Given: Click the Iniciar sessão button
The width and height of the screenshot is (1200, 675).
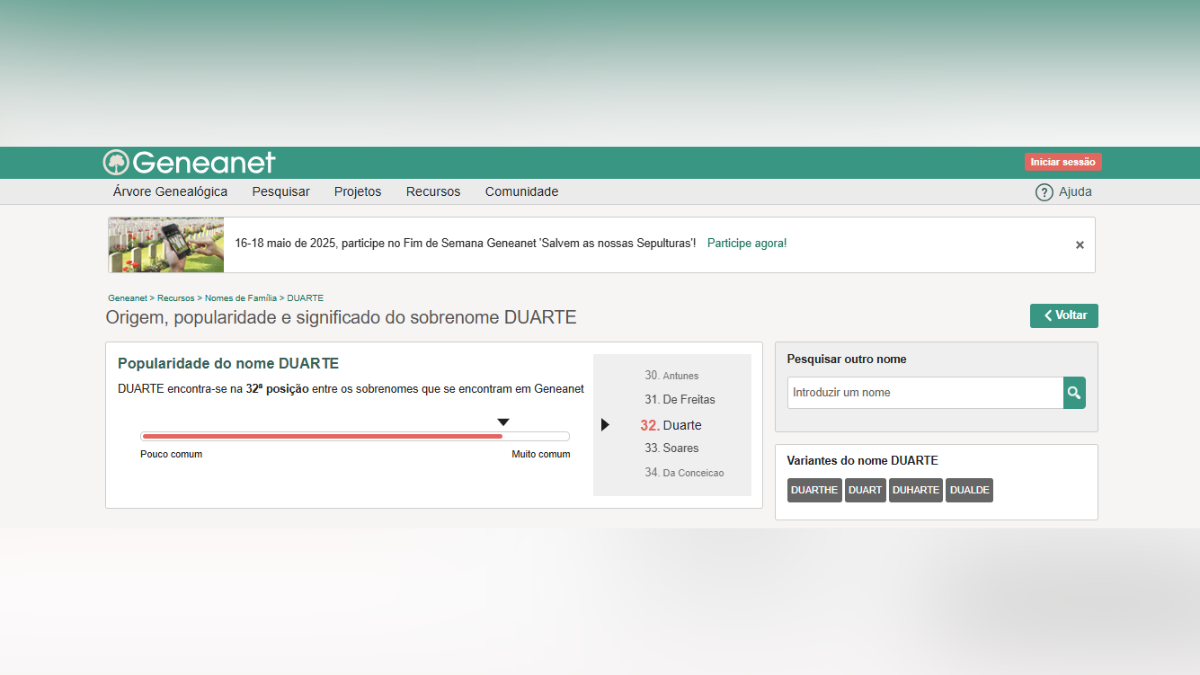Looking at the screenshot, I should pos(1062,162).
